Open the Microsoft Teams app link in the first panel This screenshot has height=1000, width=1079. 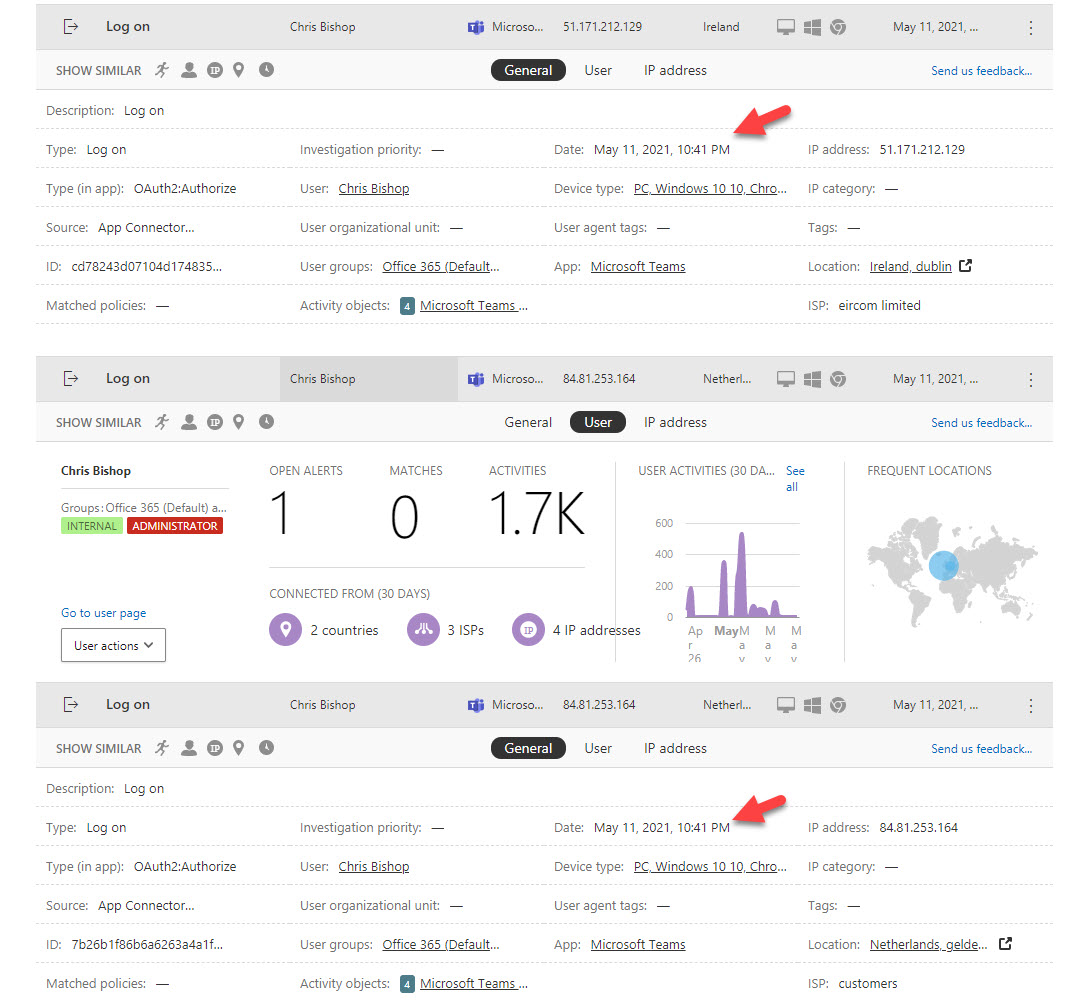pyautogui.click(x=638, y=266)
